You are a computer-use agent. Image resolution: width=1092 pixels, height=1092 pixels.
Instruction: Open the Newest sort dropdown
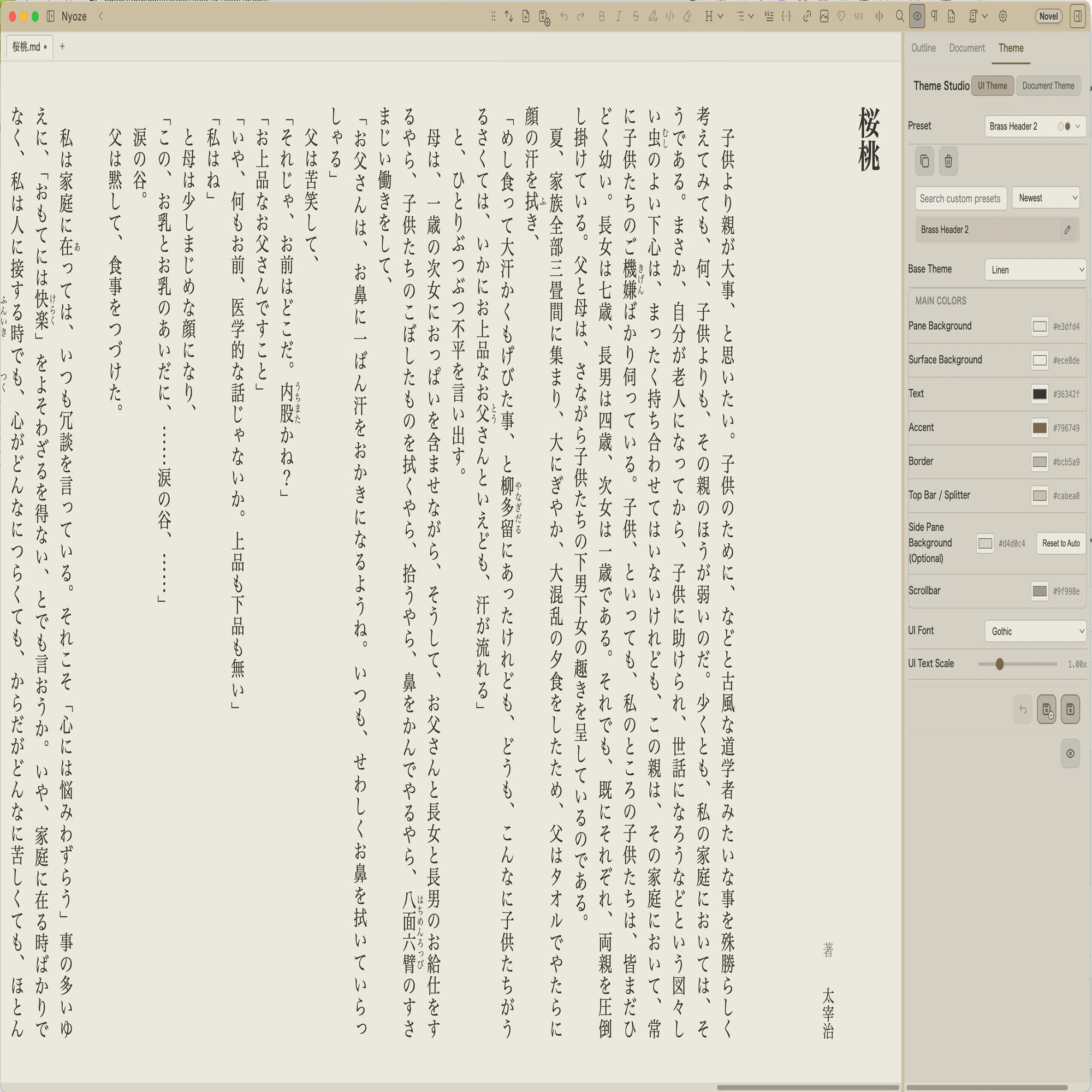(1046, 198)
